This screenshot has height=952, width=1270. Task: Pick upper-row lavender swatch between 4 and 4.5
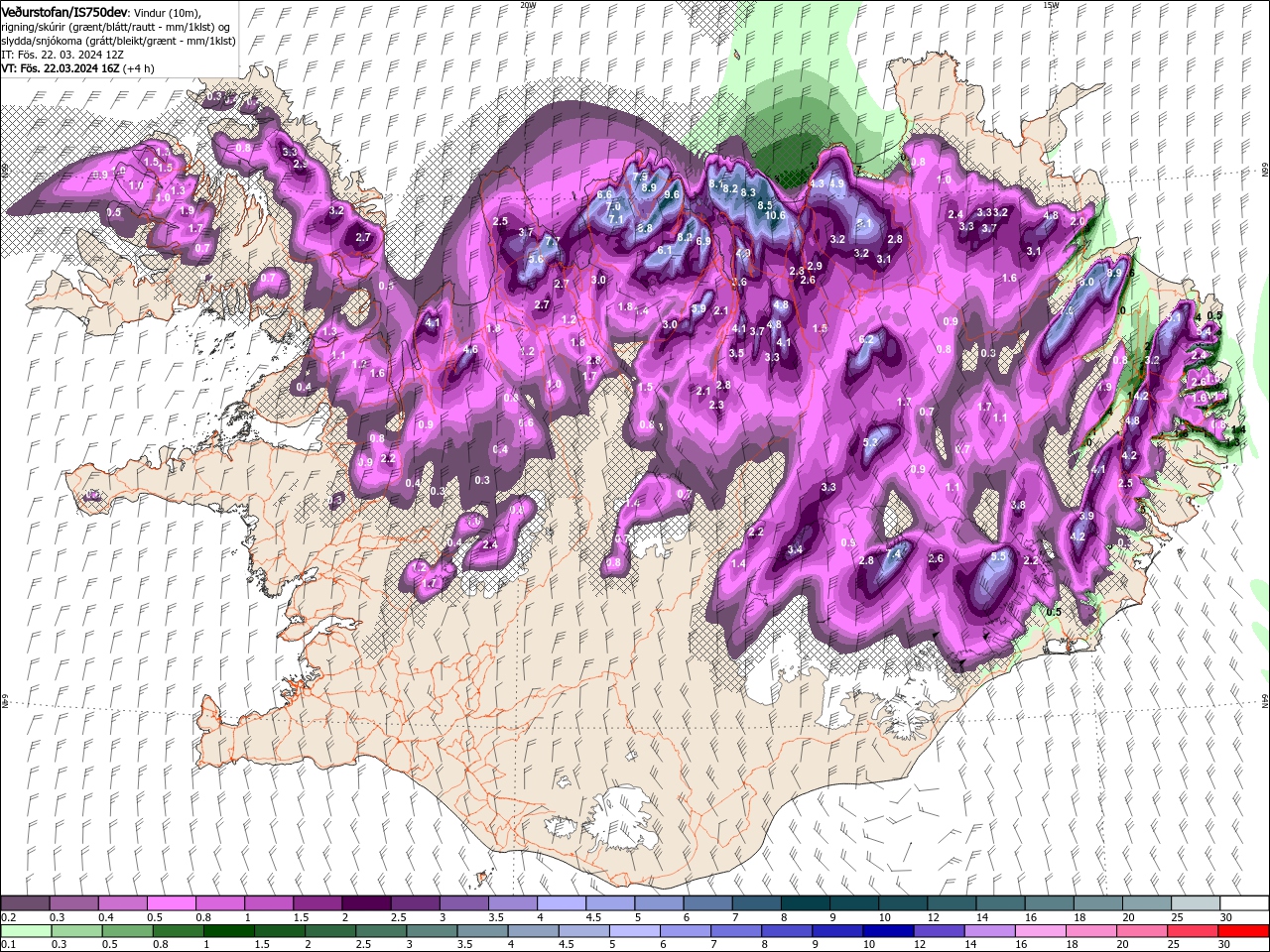pos(560,902)
